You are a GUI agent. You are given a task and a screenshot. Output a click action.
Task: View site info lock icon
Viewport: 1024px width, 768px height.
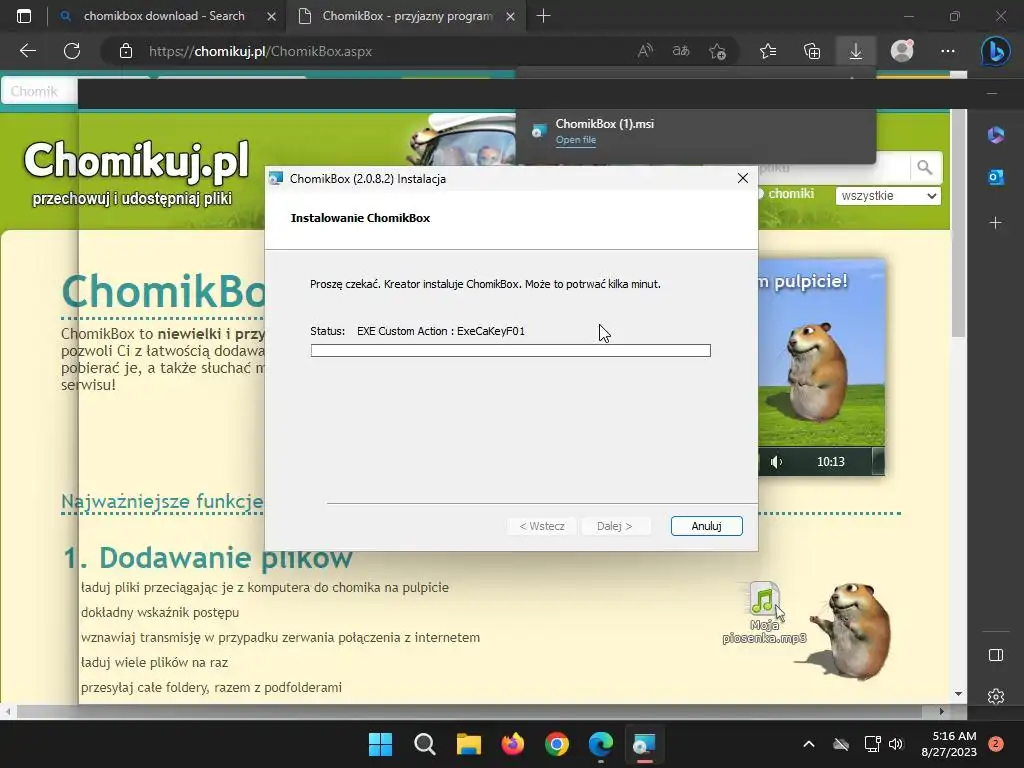coord(126,51)
